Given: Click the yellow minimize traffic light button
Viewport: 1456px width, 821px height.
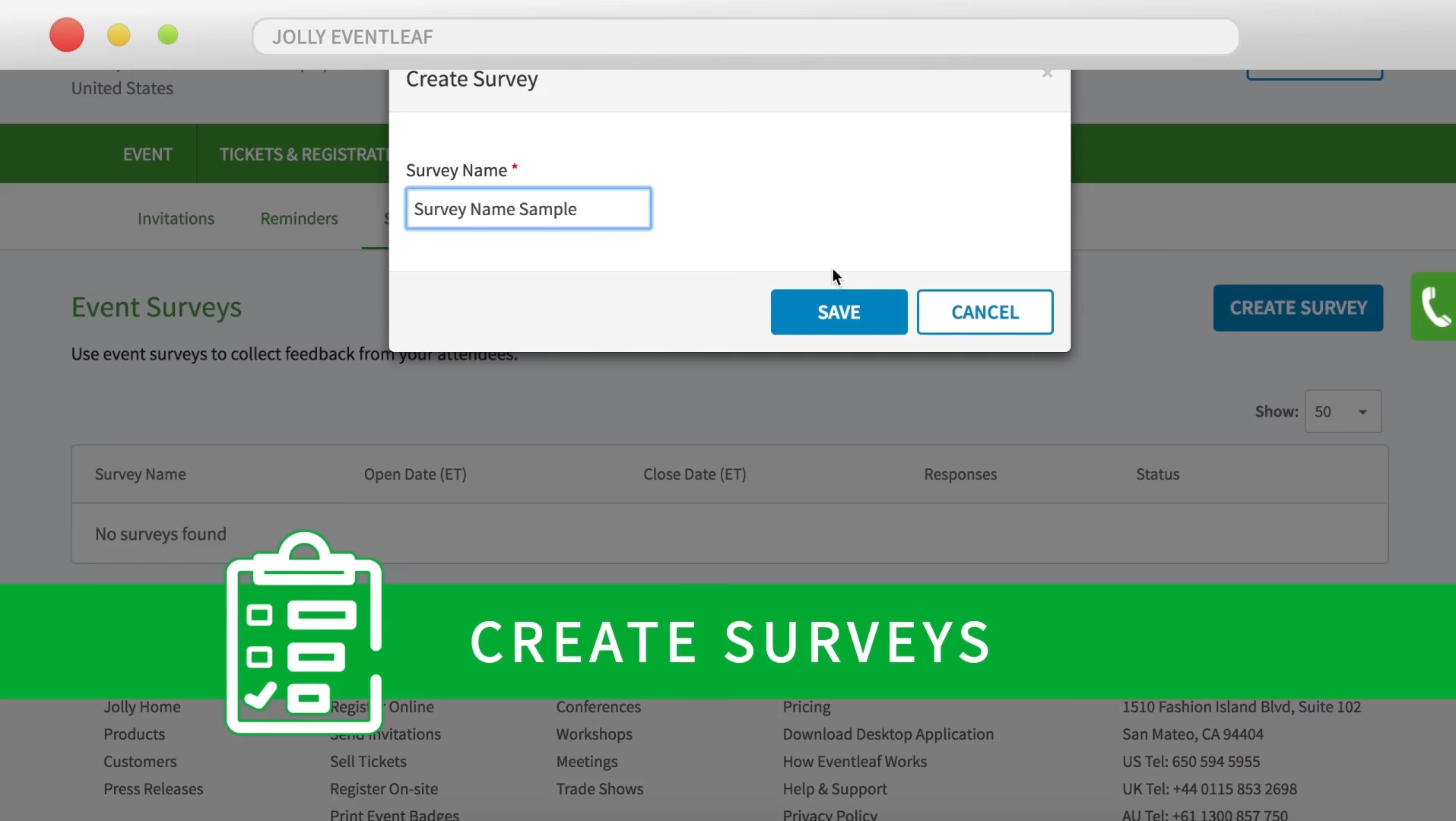Looking at the screenshot, I should coord(119,35).
